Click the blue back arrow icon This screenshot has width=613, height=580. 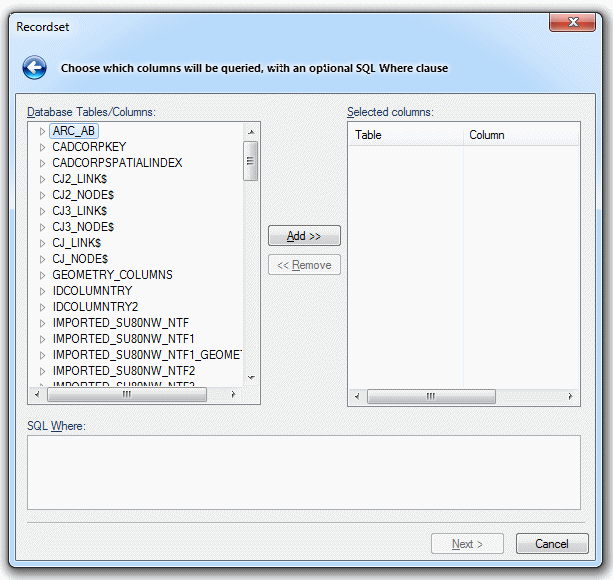point(34,68)
